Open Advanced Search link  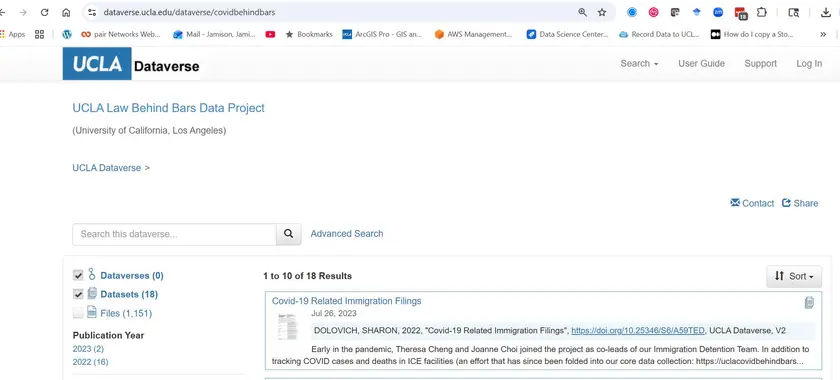pos(347,234)
